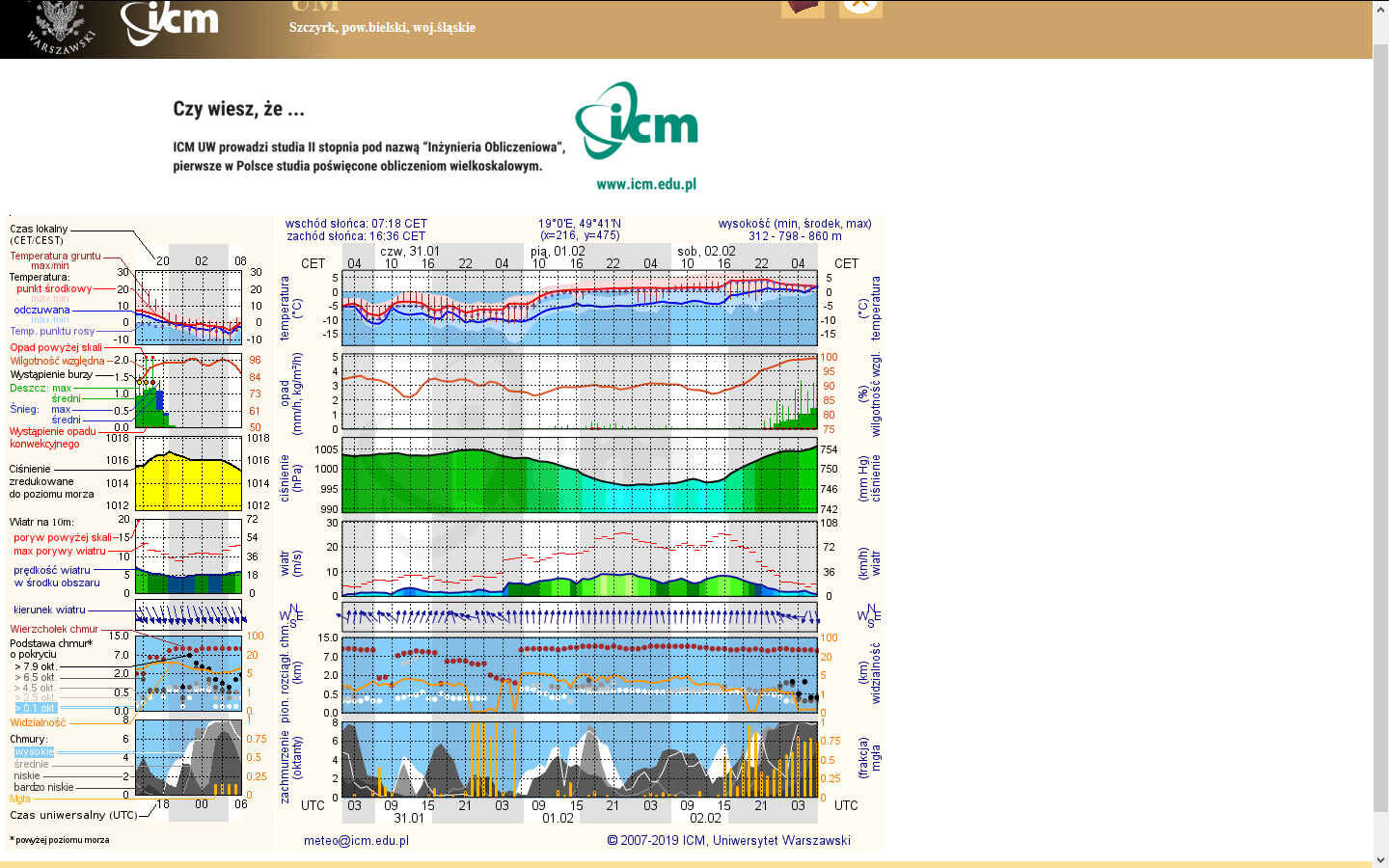Click 'Szczyrk, pow.bielski, woj.śląskie' location text
1389x868 pixels.
click(382, 27)
